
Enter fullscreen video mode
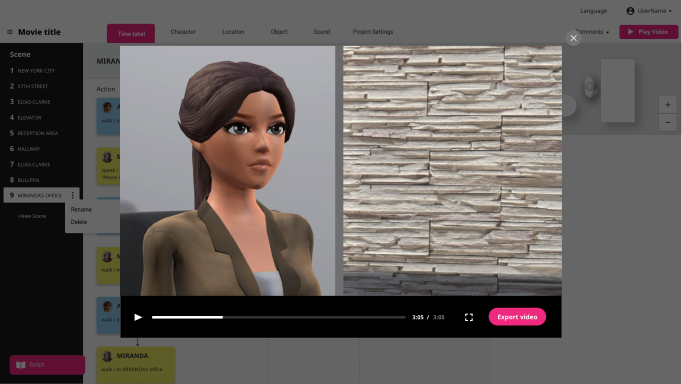click(x=468, y=317)
